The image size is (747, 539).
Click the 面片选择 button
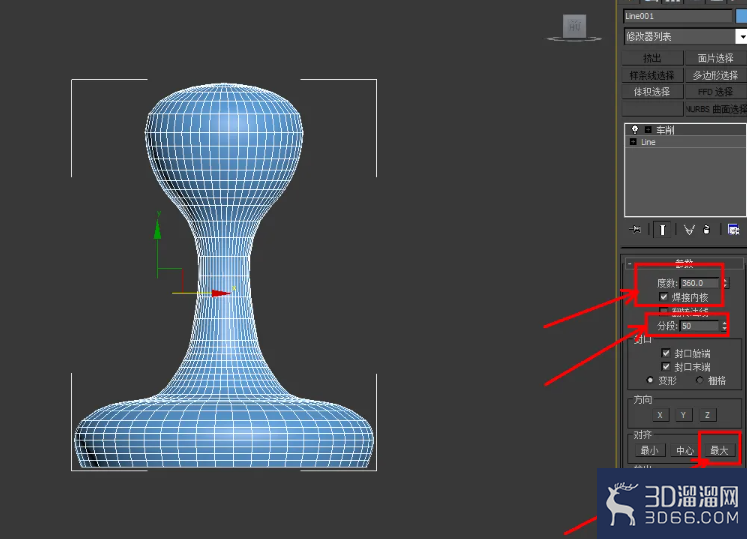716,58
